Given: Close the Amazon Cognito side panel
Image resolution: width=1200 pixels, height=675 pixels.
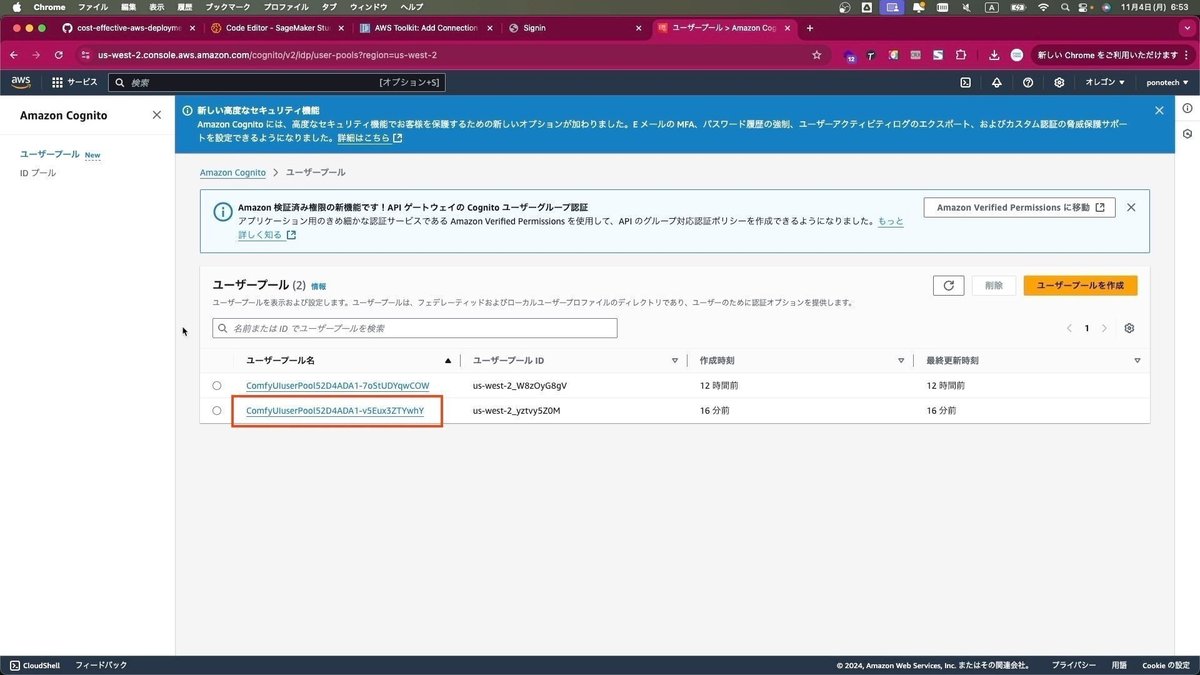Looking at the screenshot, I should (x=156, y=115).
